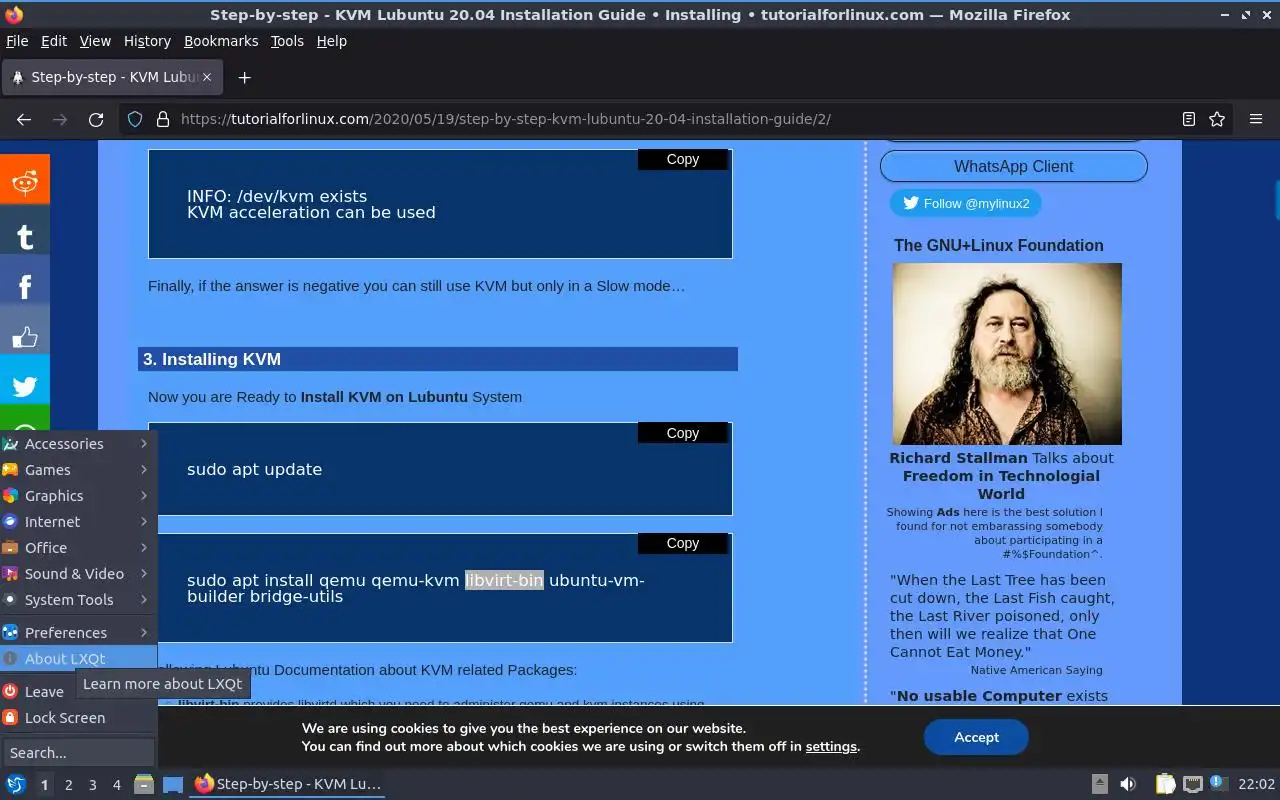Select About LXQt menu entry
The height and width of the screenshot is (800, 1280).
[x=78, y=659]
